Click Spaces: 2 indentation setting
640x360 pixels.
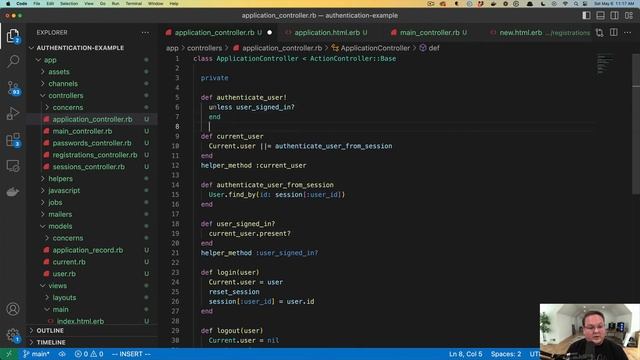tap(506, 354)
